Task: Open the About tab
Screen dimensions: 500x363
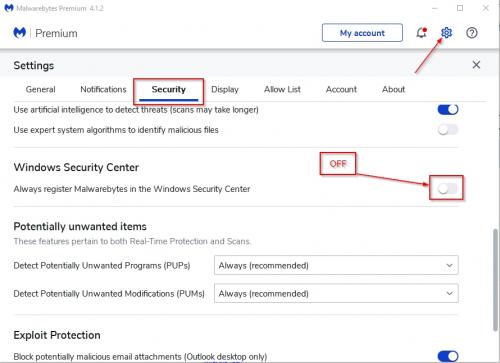Action: point(394,89)
